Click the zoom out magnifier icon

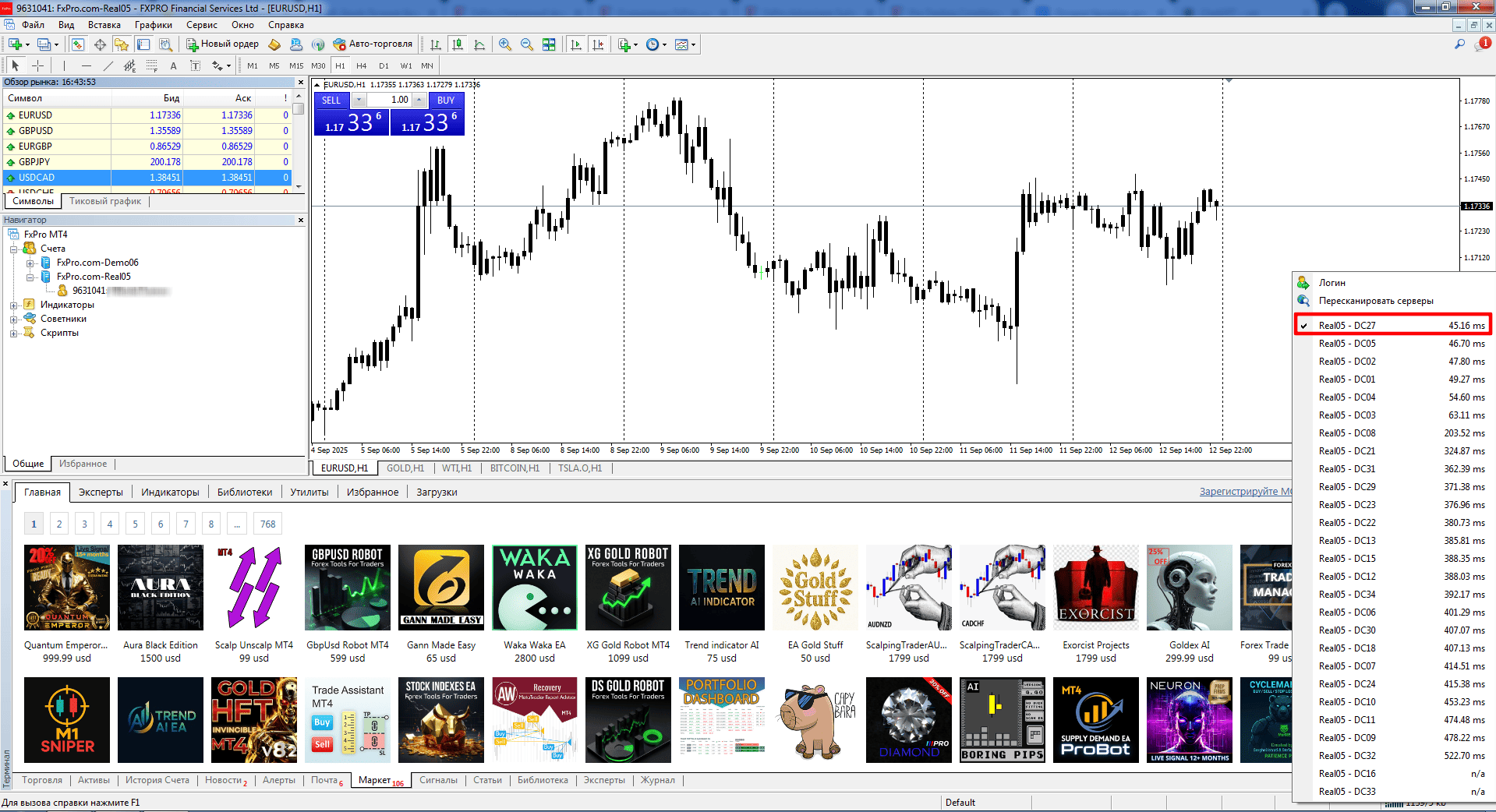[527, 44]
